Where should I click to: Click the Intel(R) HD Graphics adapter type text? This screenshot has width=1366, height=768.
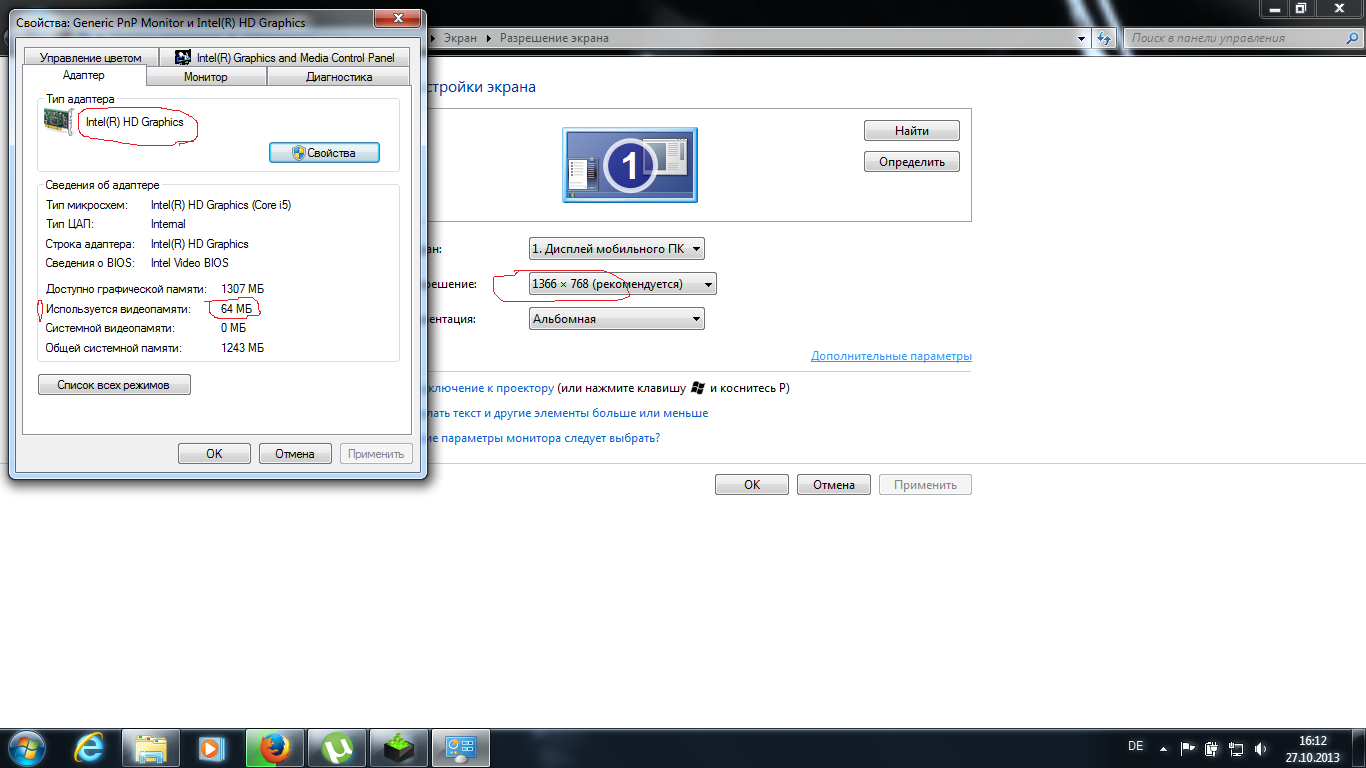(x=135, y=122)
